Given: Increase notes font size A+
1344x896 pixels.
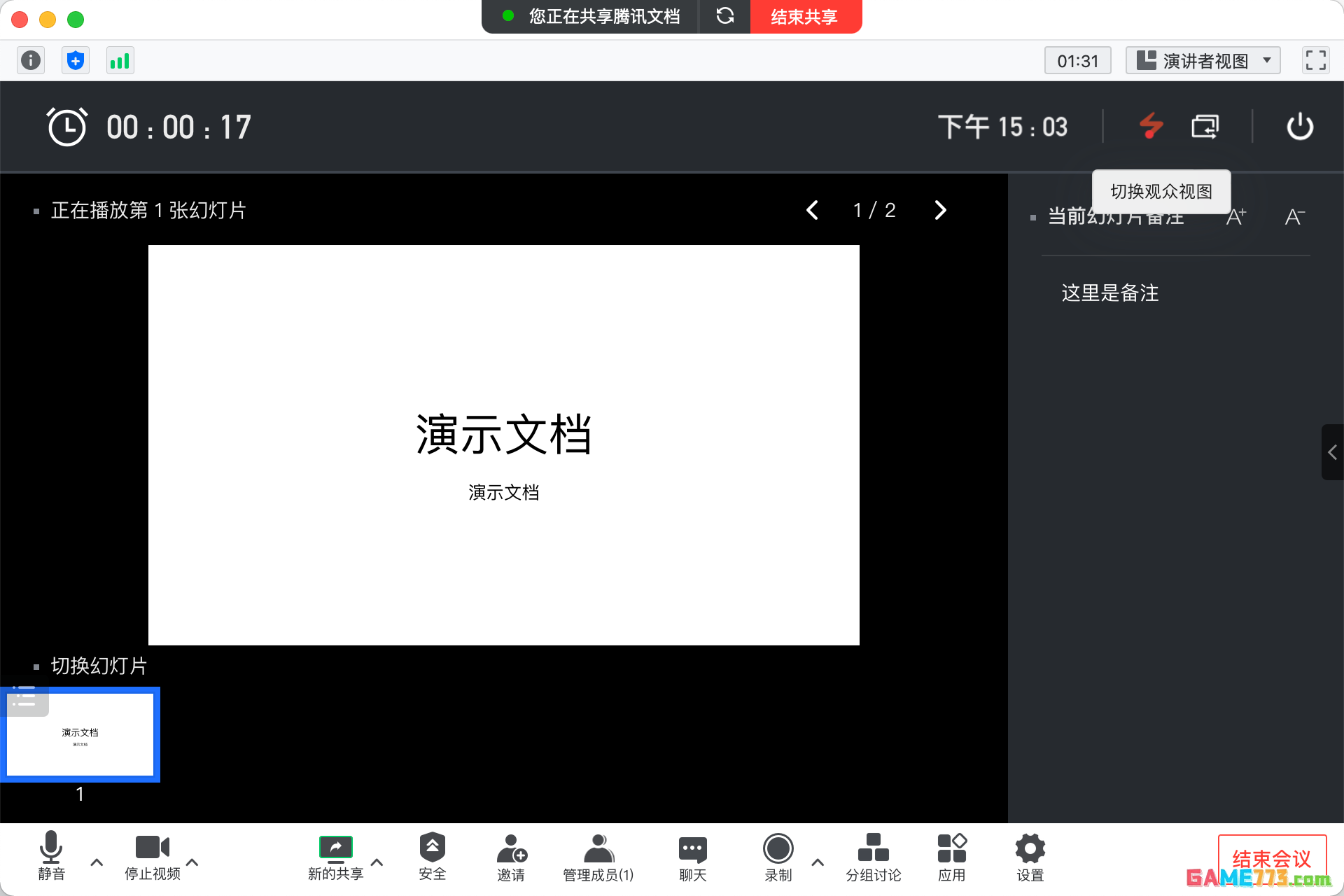Looking at the screenshot, I should pos(1235,217).
